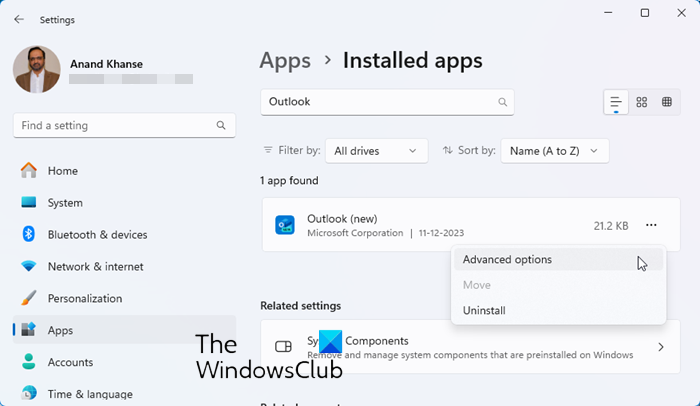Open Network & internet settings
Image resolution: width=700 pixels, height=406 pixels.
pyautogui.click(x=124, y=267)
